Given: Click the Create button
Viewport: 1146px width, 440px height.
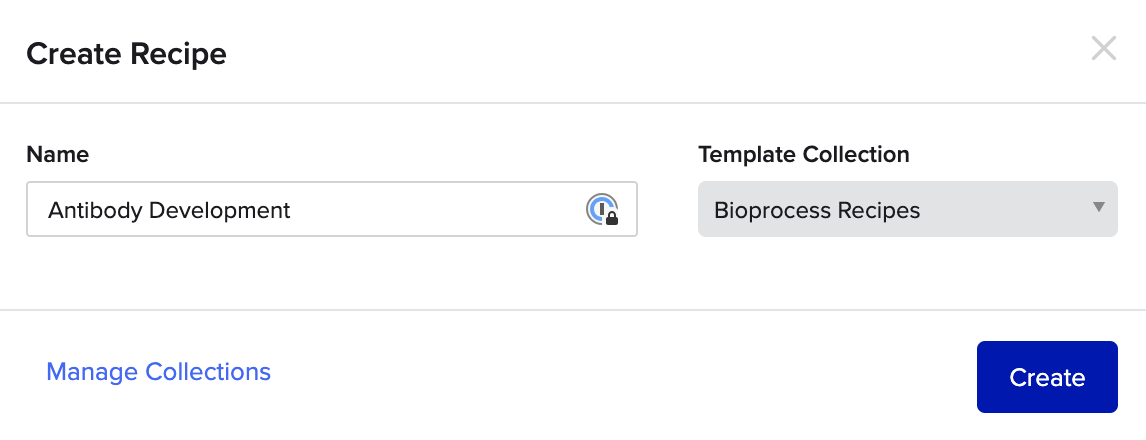Looking at the screenshot, I should 1047,377.
